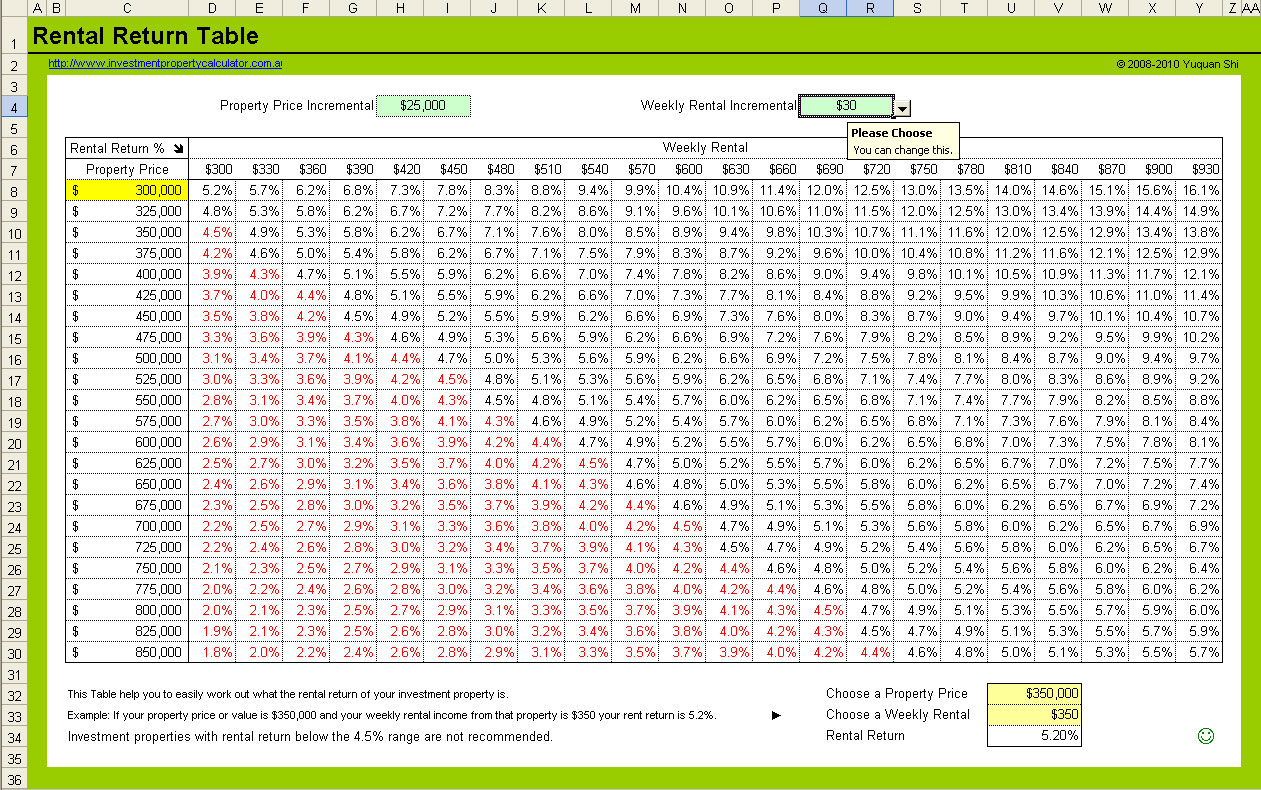This screenshot has width=1261, height=790.
Task: Select the Property Price Incremental $25,000 cell
Action: (x=423, y=105)
